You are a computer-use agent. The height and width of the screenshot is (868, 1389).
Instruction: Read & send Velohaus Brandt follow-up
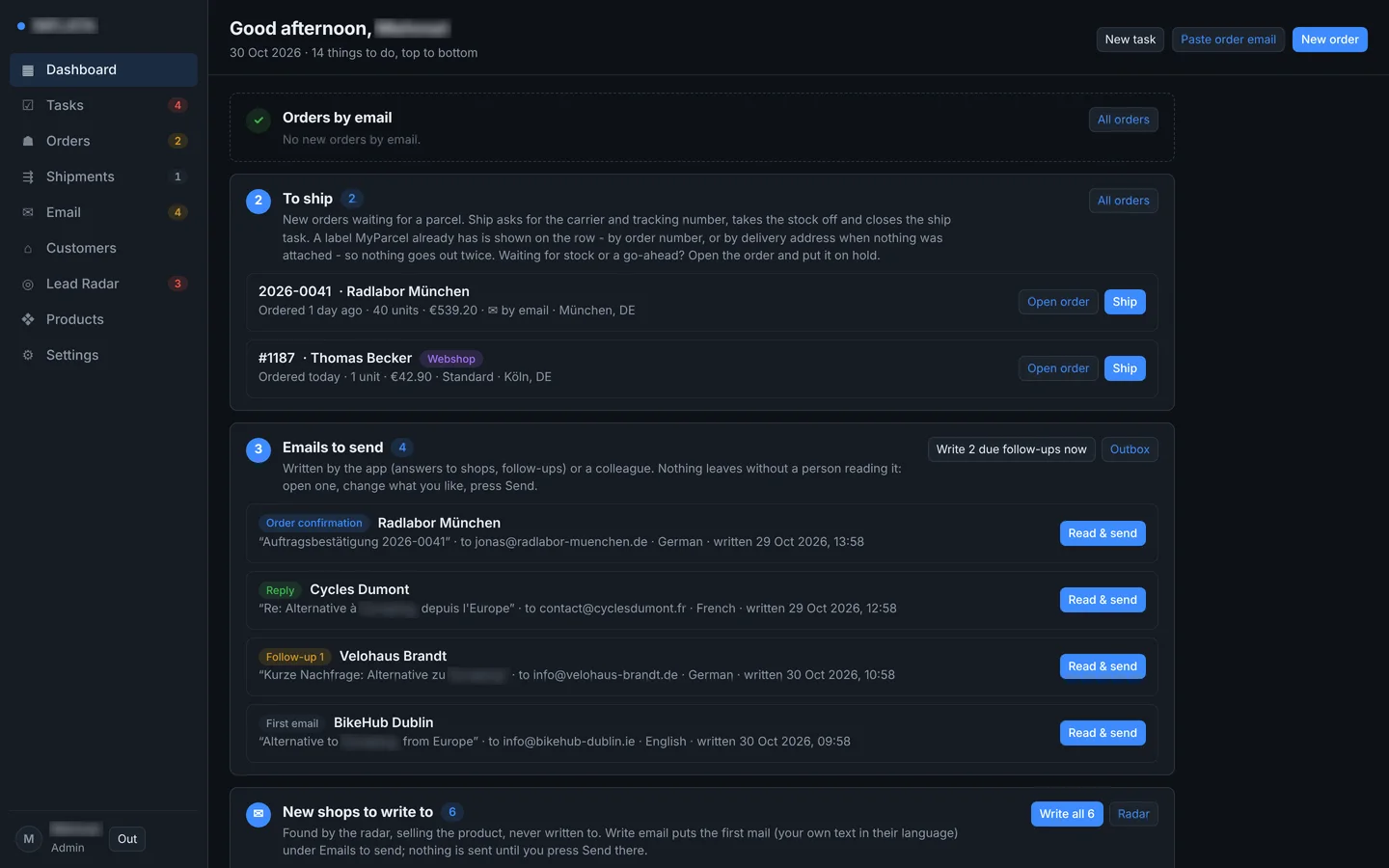coord(1103,666)
